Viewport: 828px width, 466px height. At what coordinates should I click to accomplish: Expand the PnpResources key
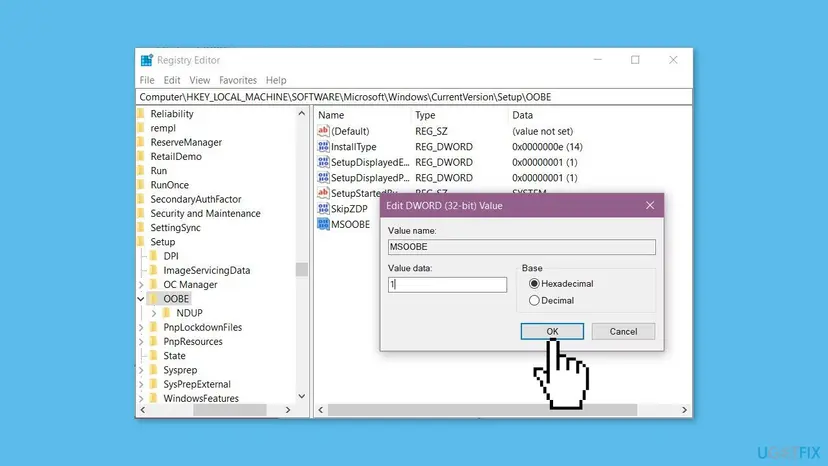point(141,342)
